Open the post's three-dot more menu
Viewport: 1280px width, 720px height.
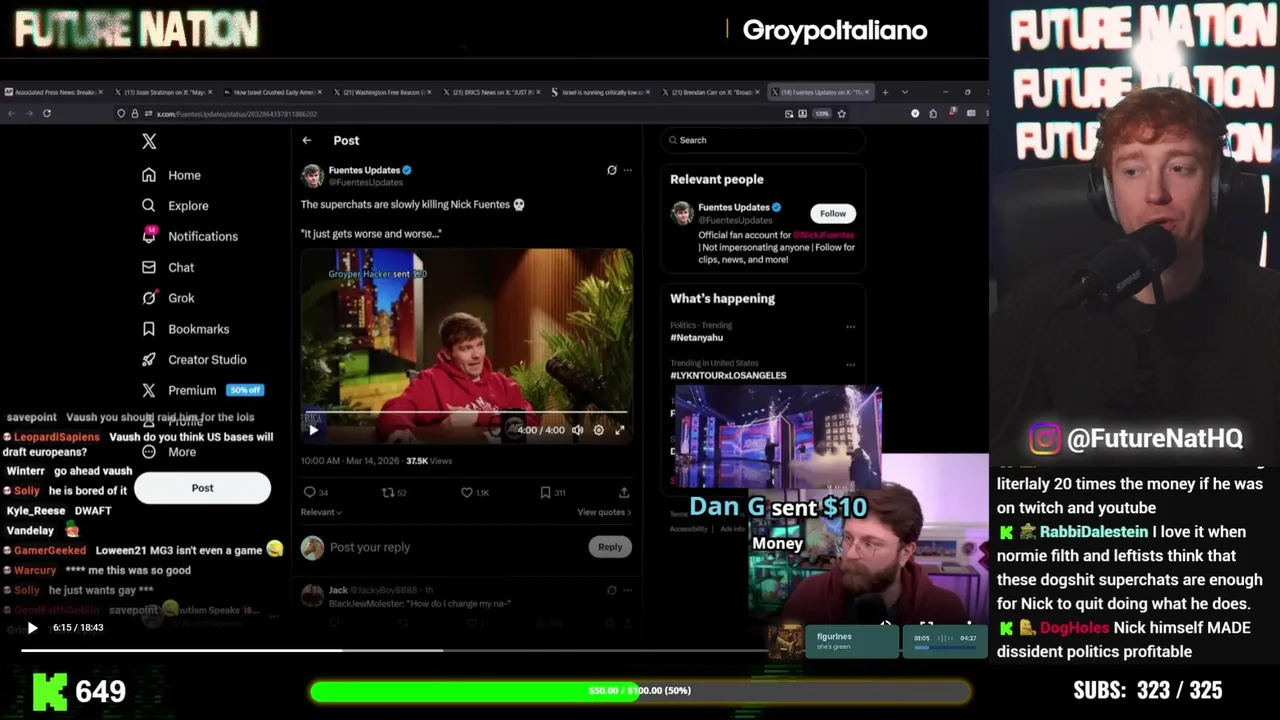[x=628, y=170]
